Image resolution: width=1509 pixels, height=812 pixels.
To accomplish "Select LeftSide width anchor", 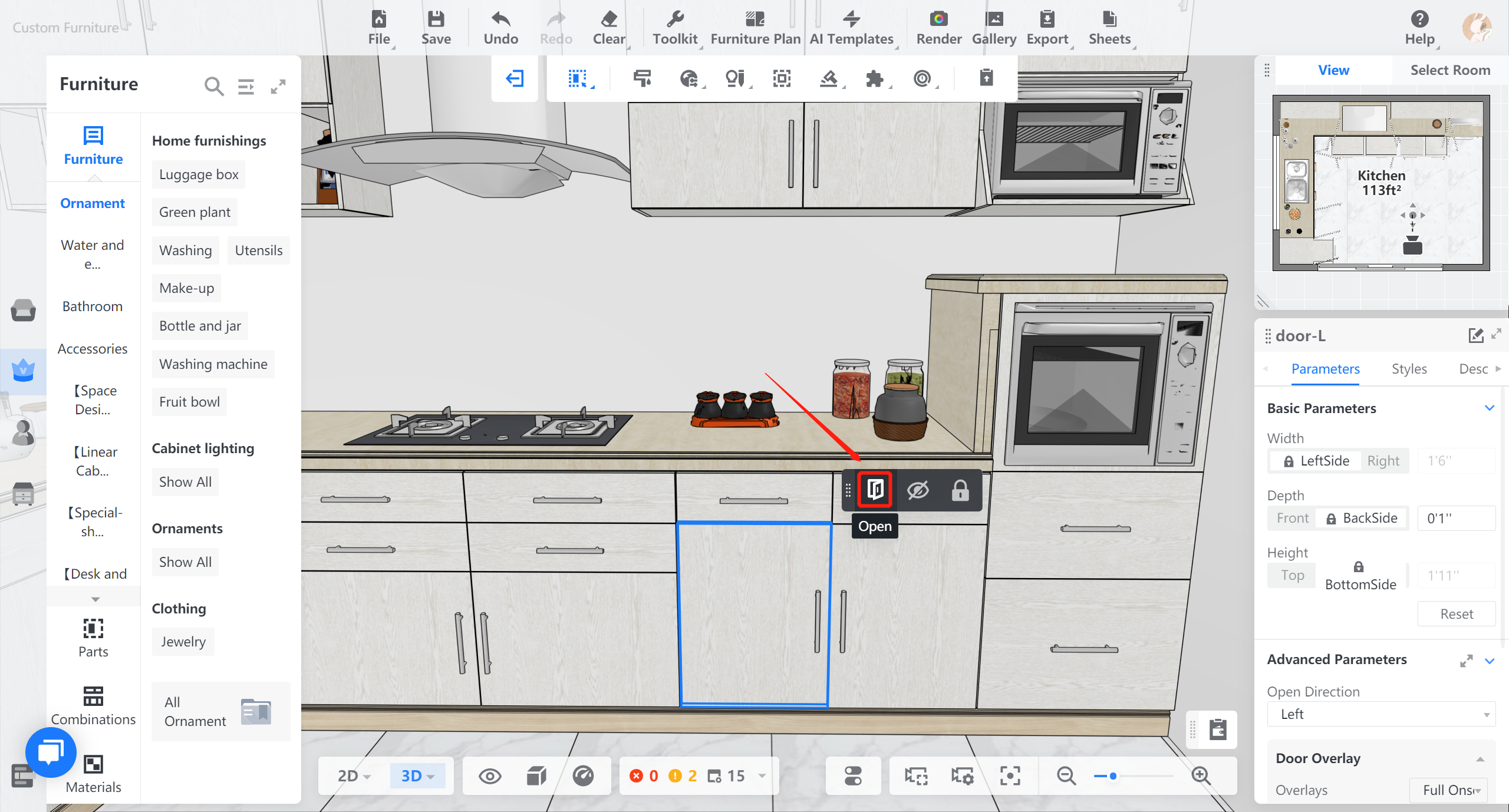I will [1316, 461].
